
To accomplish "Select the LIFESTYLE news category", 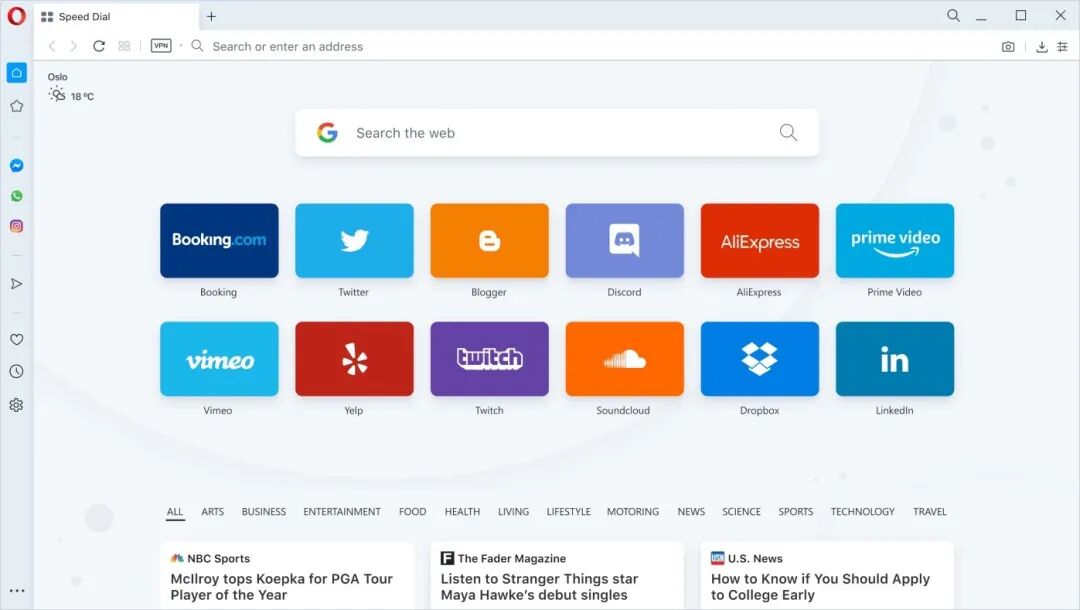I will [568, 512].
